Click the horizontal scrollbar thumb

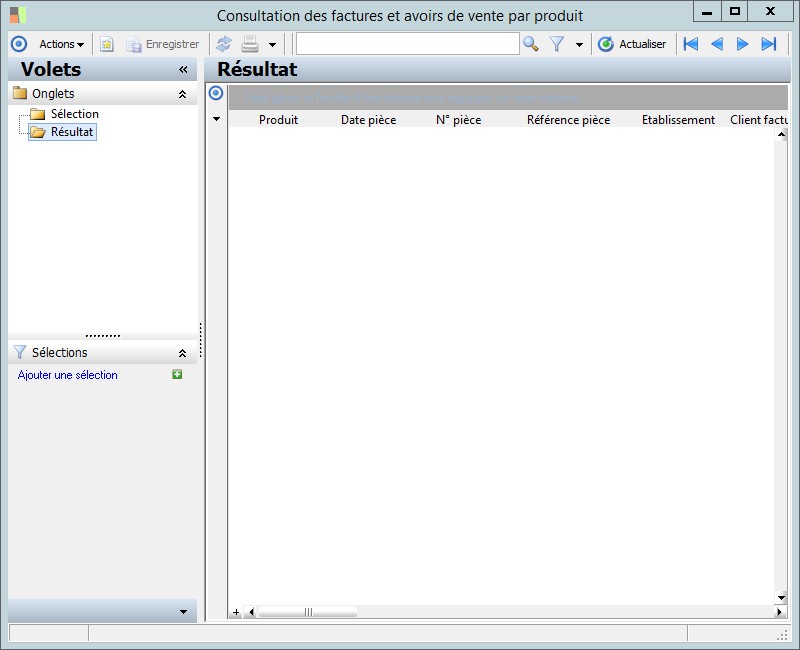(308, 612)
